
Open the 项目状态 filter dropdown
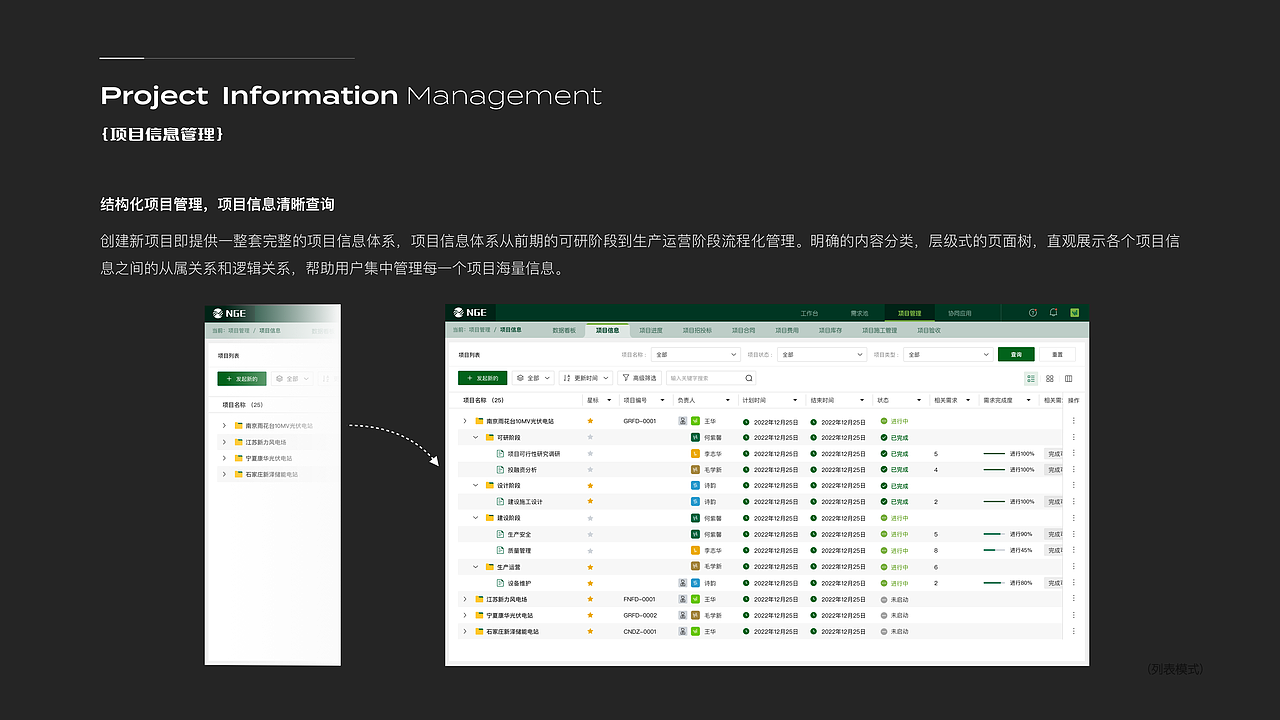click(822, 354)
